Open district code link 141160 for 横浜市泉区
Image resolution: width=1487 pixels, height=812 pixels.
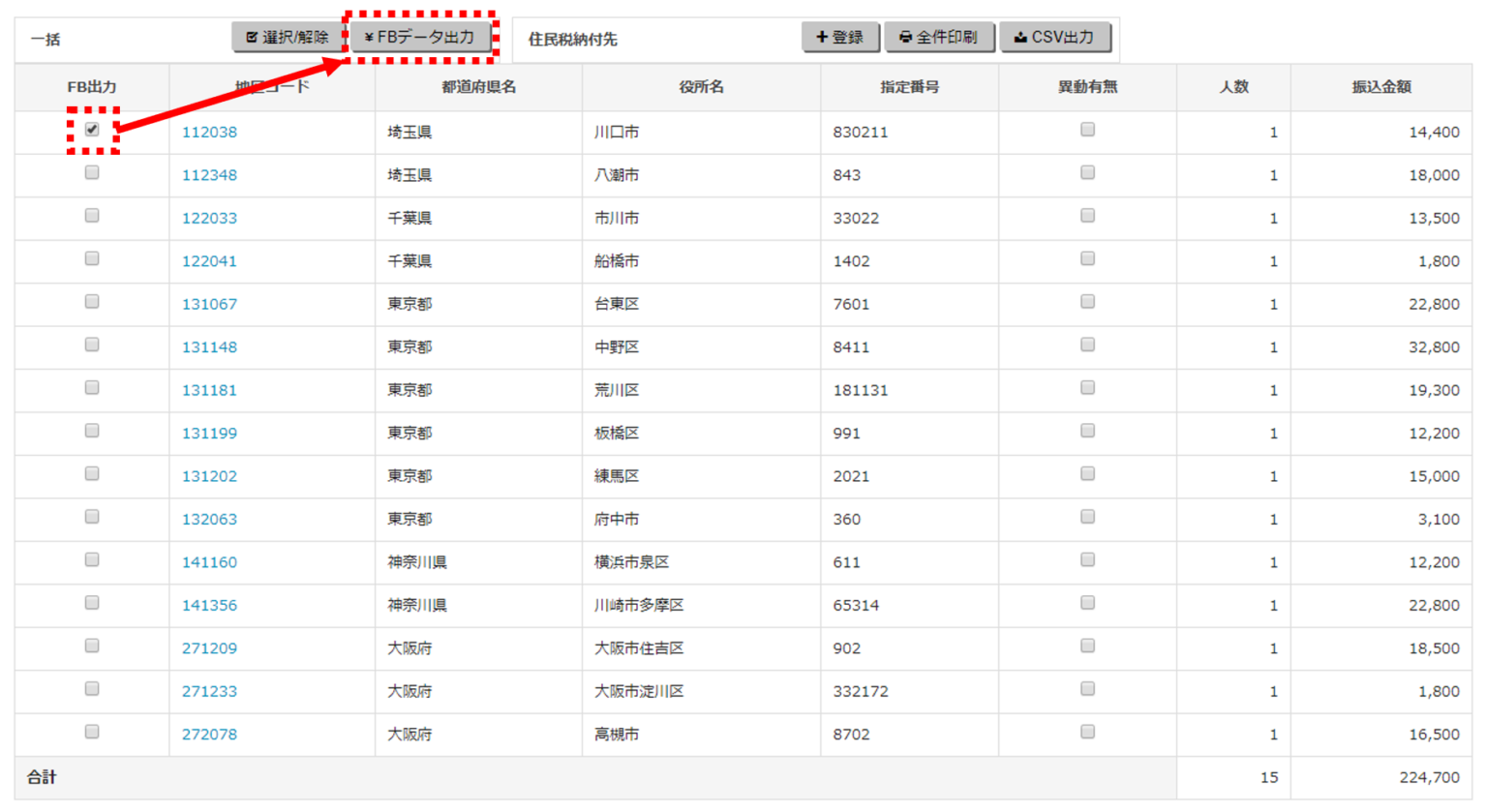210,561
